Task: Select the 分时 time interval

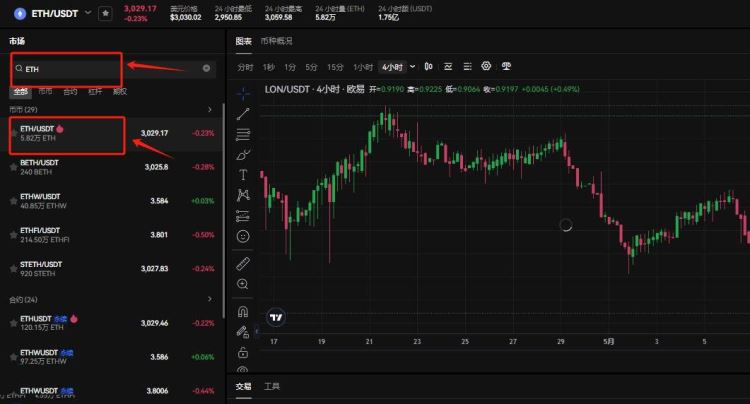Action: point(245,67)
